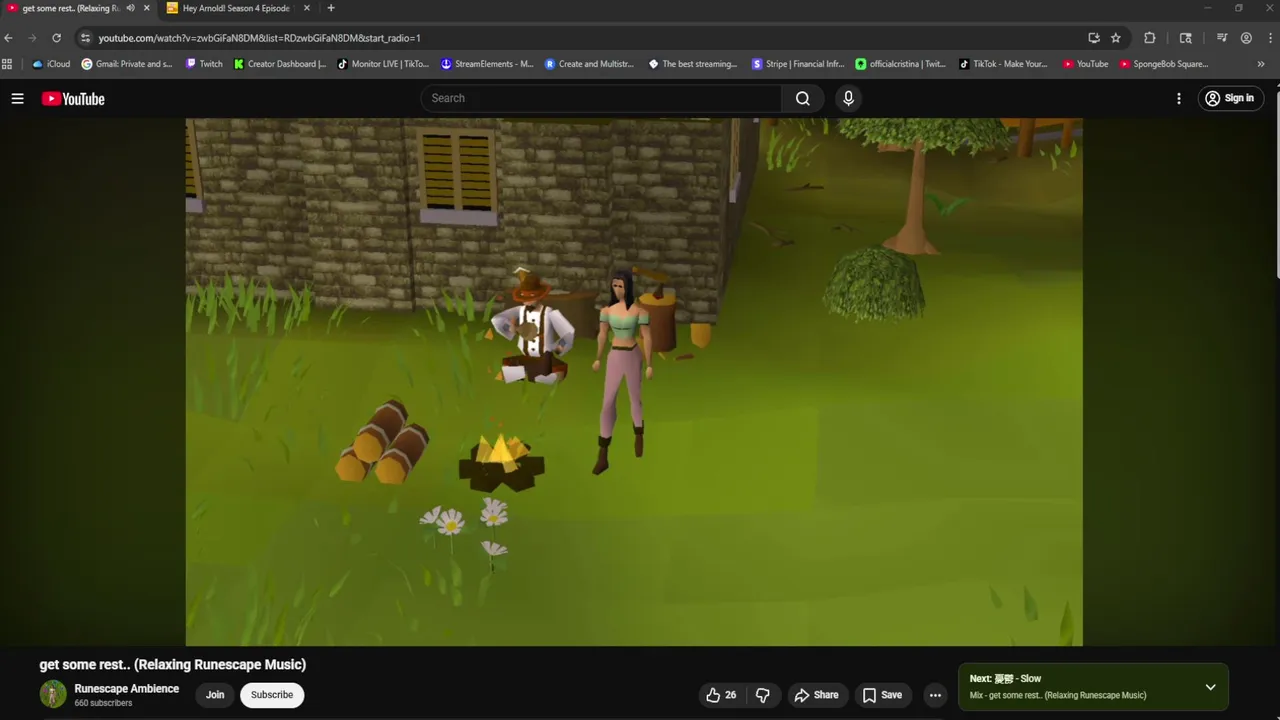This screenshot has width=1280, height=720.
Task: Mute the 'get some rest..' tab via speaker icon
Action: pyautogui.click(x=130, y=8)
